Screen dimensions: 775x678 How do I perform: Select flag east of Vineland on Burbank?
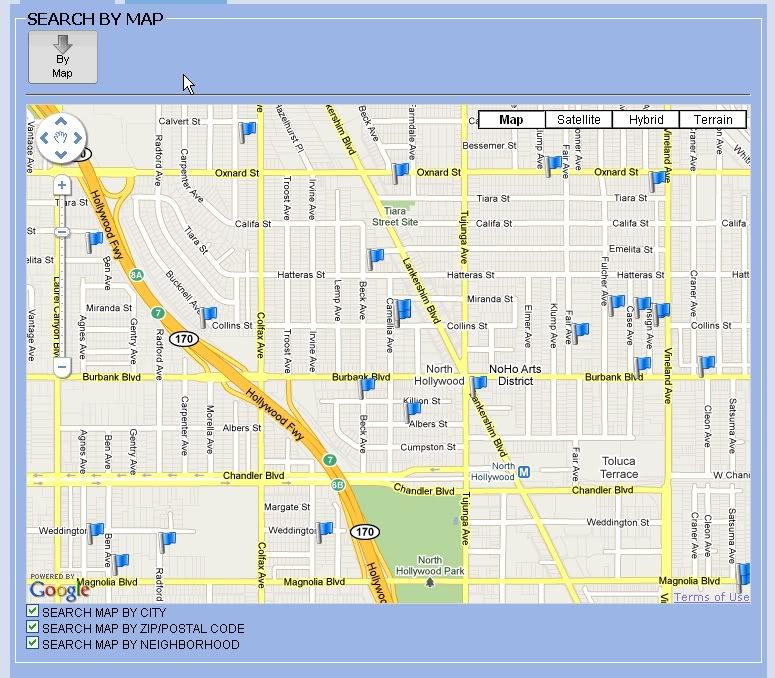[706, 366]
